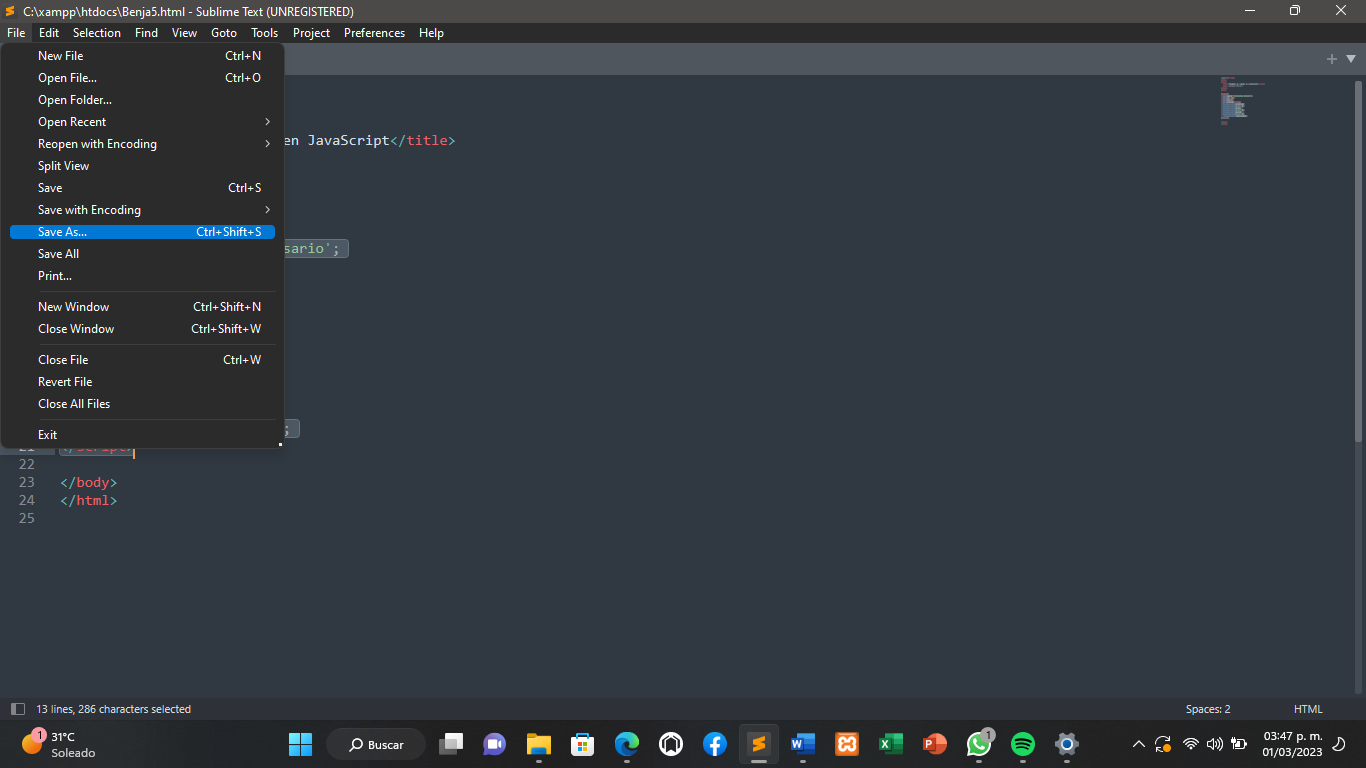Click the closing </html> tag line
This screenshot has width=1366, height=768.
pyautogui.click(x=88, y=500)
